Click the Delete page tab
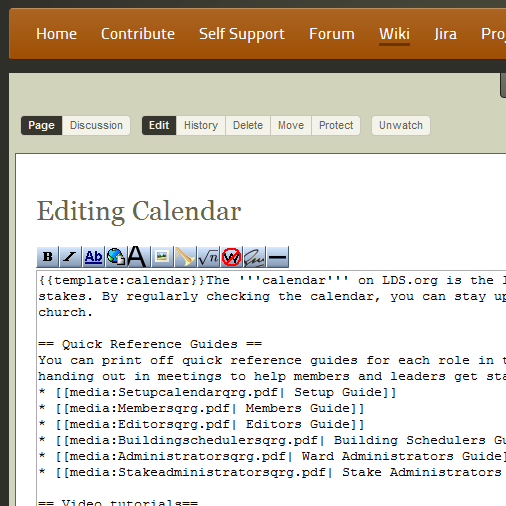506x506 pixels. [248, 125]
